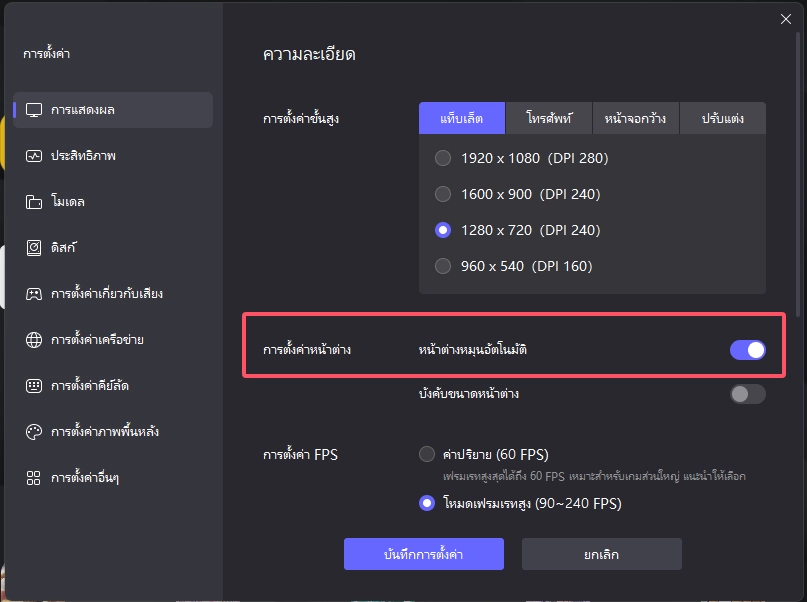Viewport: 807px width, 602px height.
Task: Click the vertical scrollbar of settings panel
Action: [798, 175]
